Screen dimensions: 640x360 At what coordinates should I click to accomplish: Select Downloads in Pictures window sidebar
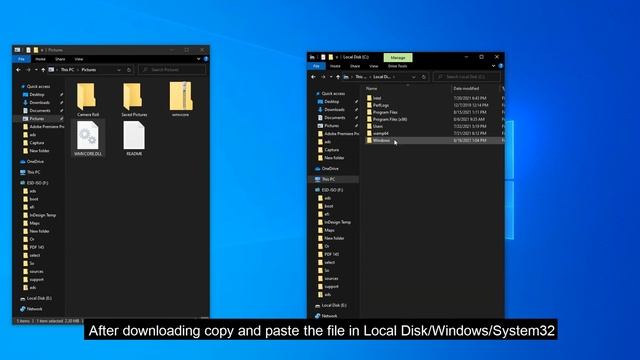pyautogui.click(x=40, y=102)
